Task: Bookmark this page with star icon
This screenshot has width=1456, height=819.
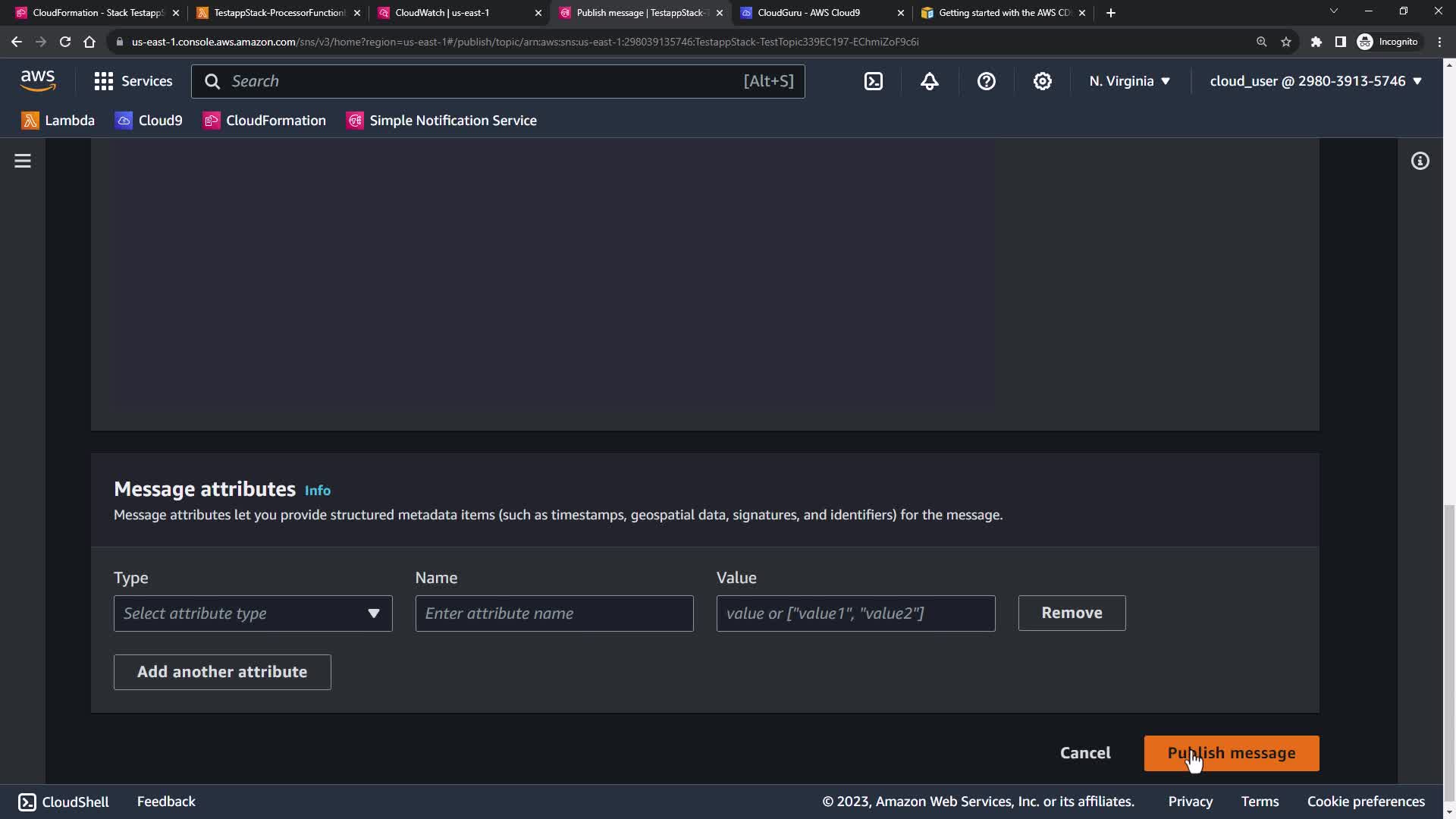Action: pyautogui.click(x=1286, y=42)
